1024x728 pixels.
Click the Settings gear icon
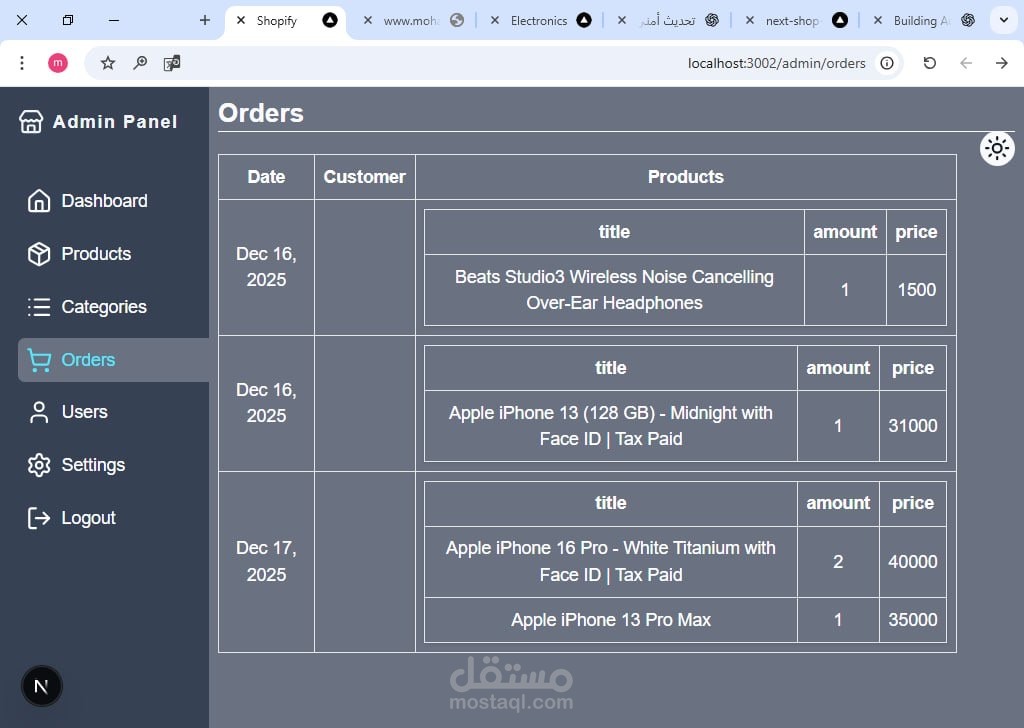tap(39, 465)
